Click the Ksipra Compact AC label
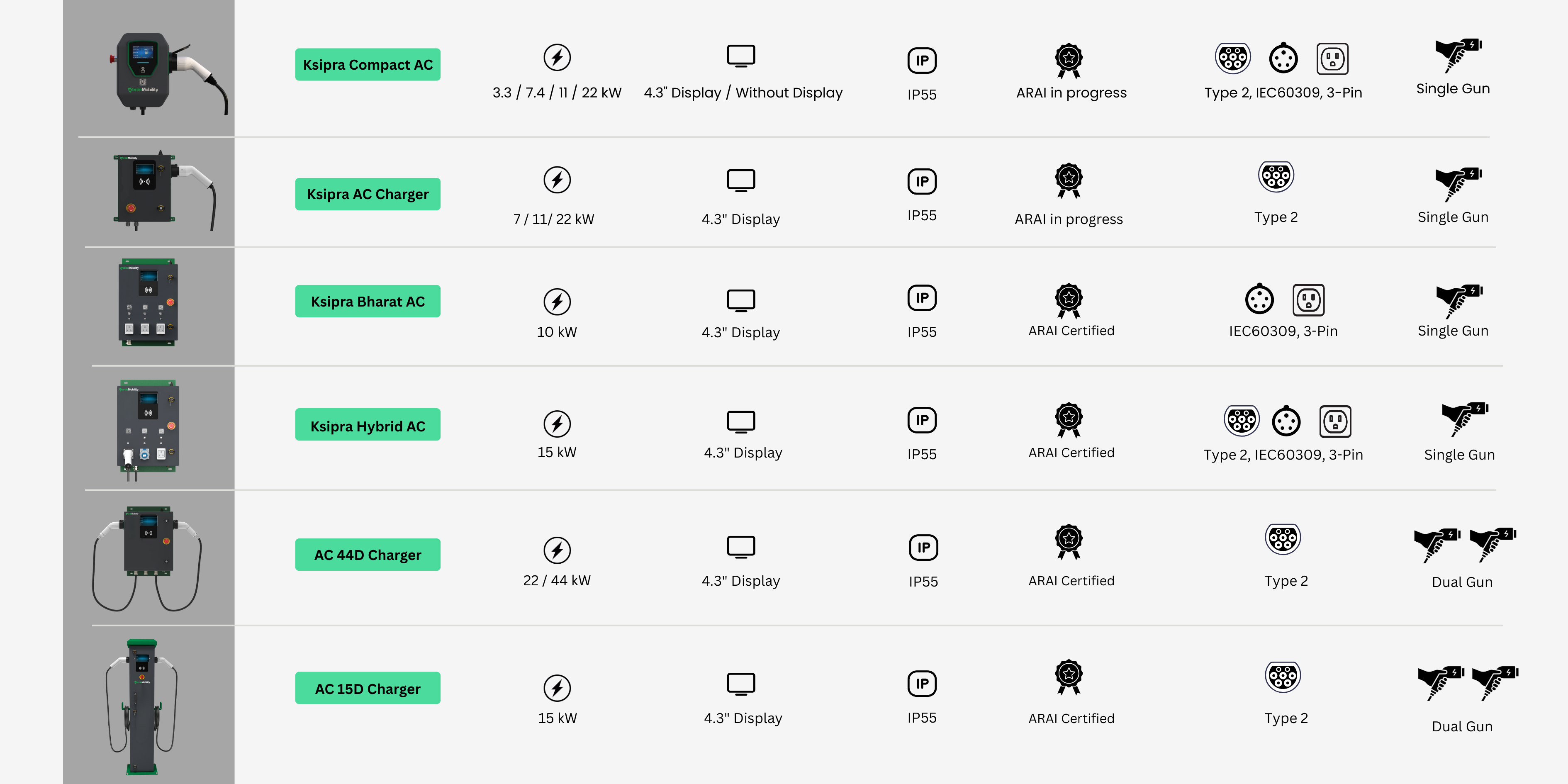Screen dimensions: 1568x784 pos(368,65)
